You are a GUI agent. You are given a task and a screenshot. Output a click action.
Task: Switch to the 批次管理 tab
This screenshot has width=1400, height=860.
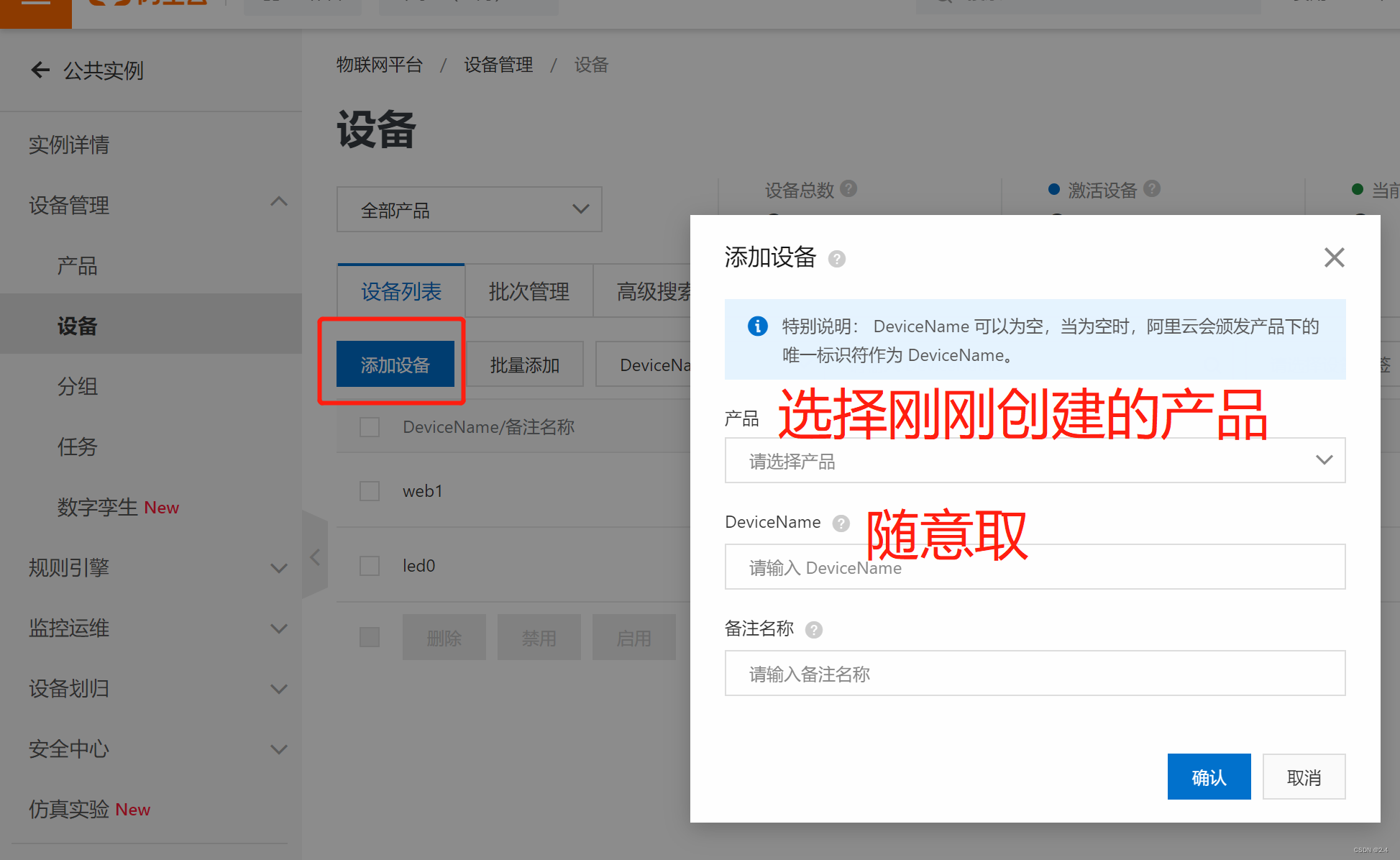(x=529, y=291)
